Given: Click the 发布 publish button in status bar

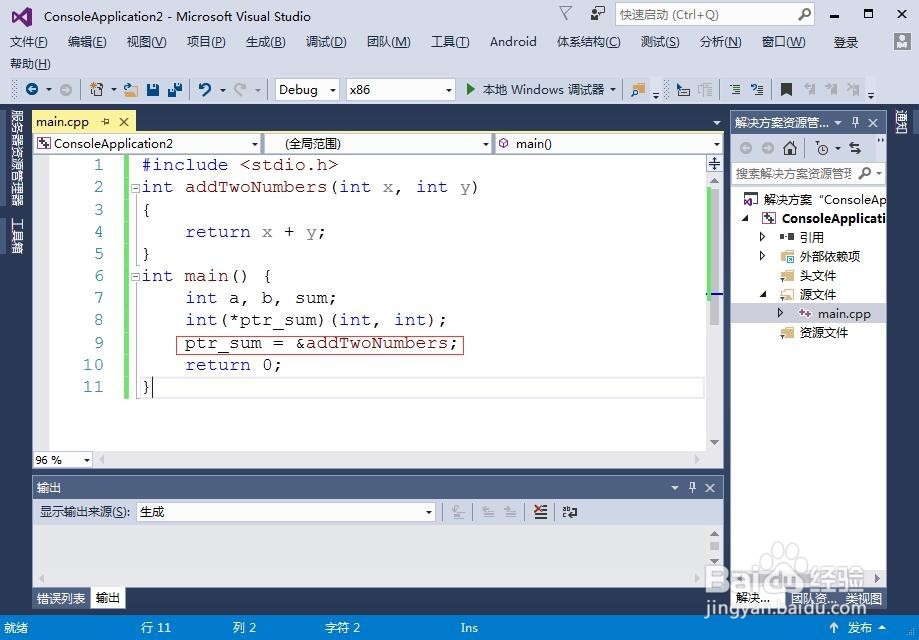Looking at the screenshot, I should click(859, 628).
